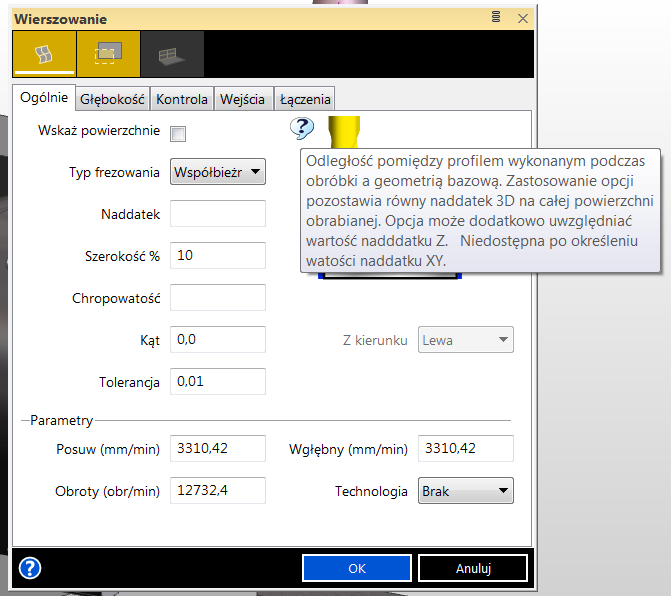Open the dialog options menu icon in the title bar

(496, 17)
